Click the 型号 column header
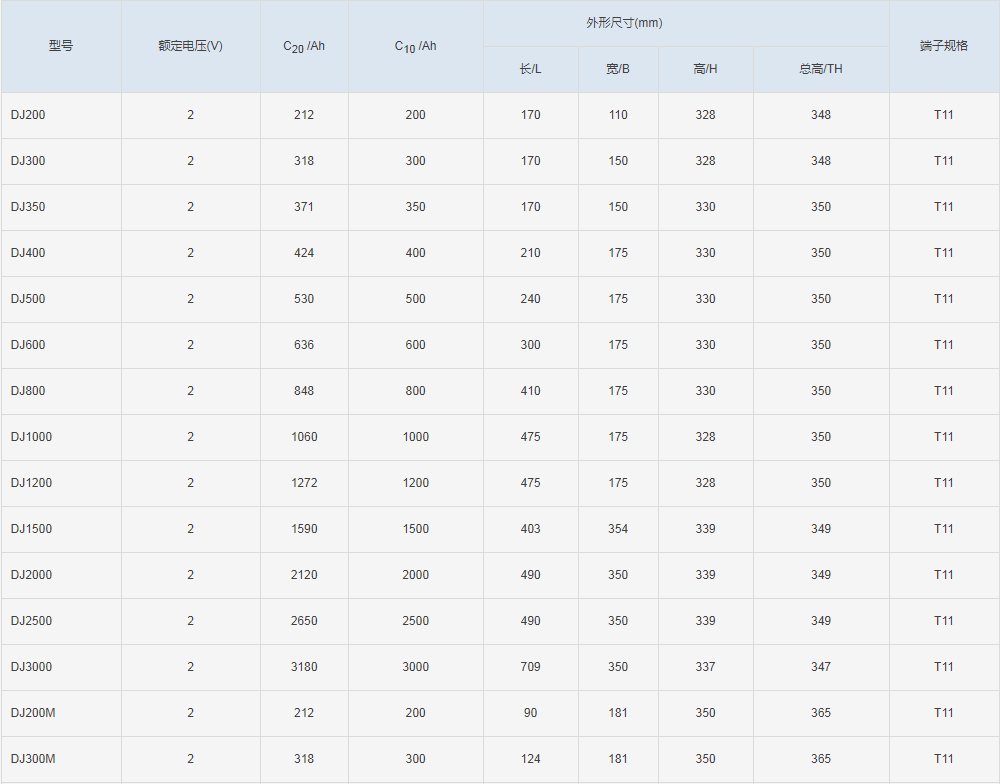 61,46
